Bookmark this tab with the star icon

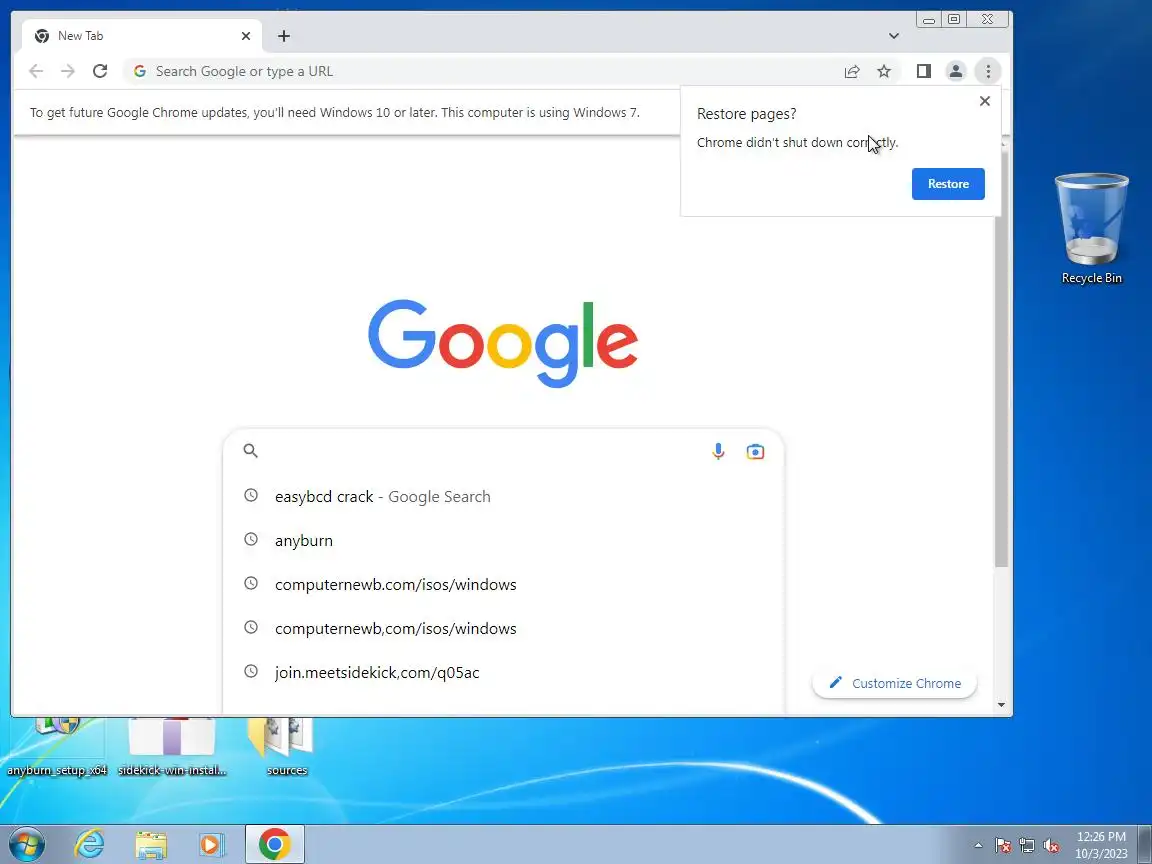point(884,71)
